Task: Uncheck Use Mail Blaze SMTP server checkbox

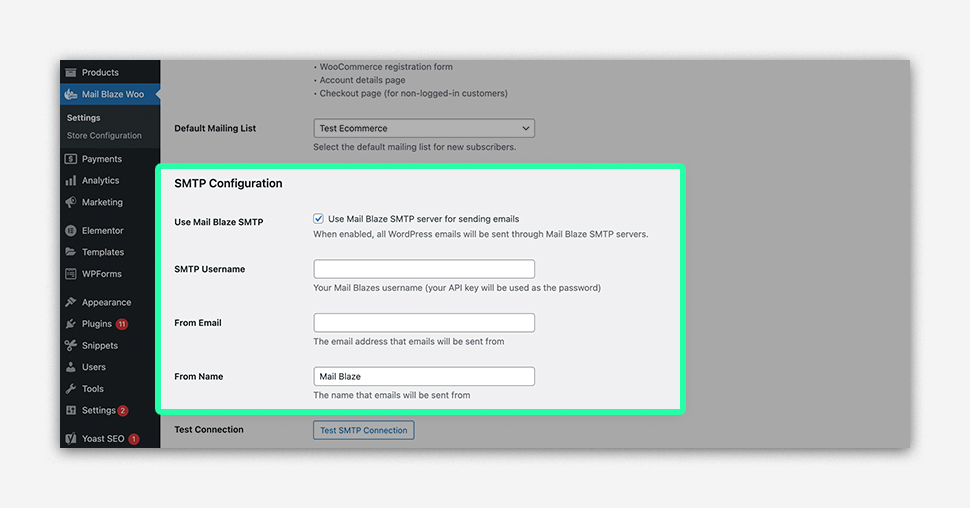Action: (318, 219)
